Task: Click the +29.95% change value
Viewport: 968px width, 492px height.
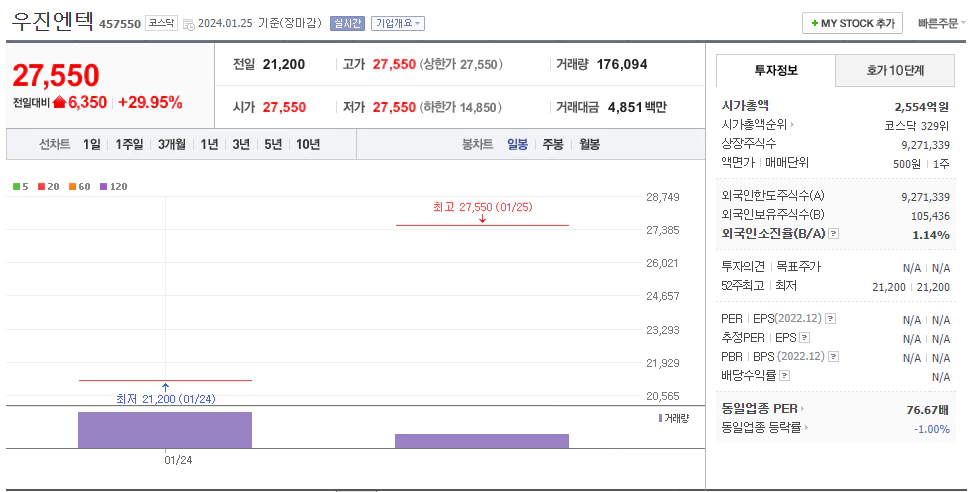Action: click(x=150, y=102)
